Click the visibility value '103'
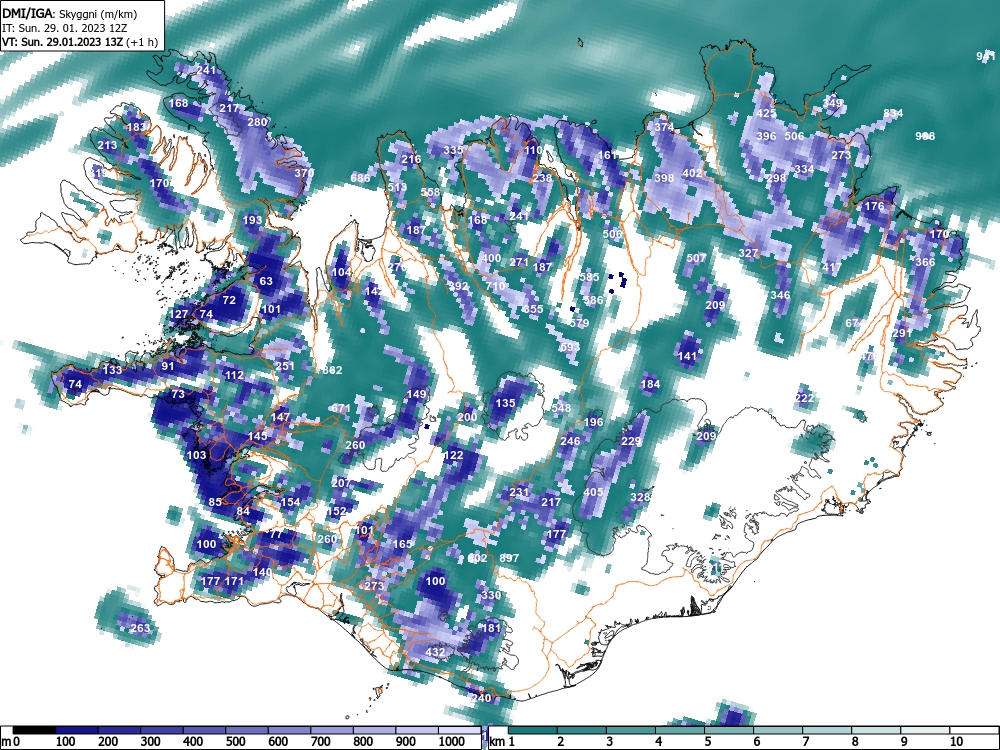This screenshot has height=750, width=1000. click(x=196, y=455)
